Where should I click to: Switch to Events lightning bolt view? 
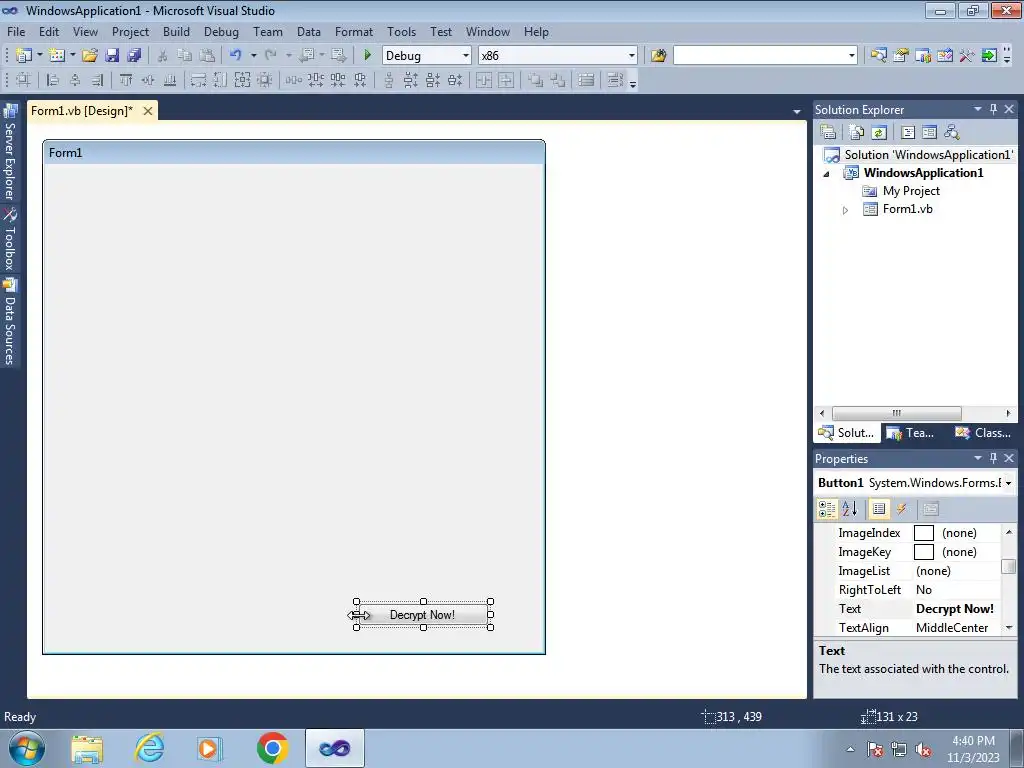coord(901,509)
